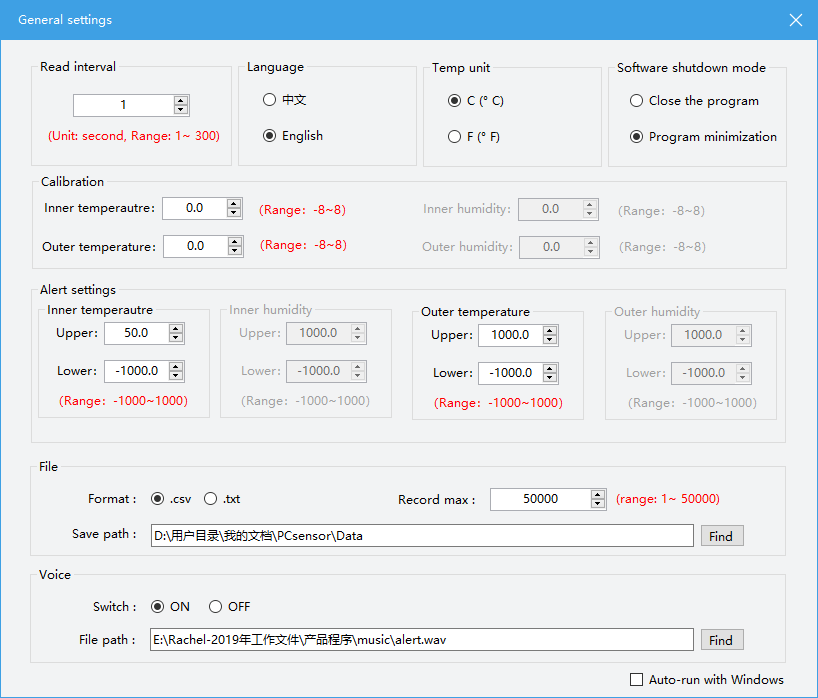Increase Read interval with the up arrow
This screenshot has height=698, width=818.
pos(181,101)
